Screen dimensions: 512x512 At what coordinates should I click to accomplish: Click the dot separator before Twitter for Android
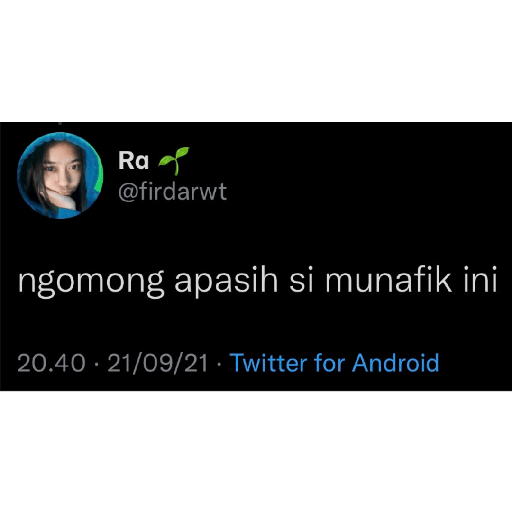click(x=219, y=364)
